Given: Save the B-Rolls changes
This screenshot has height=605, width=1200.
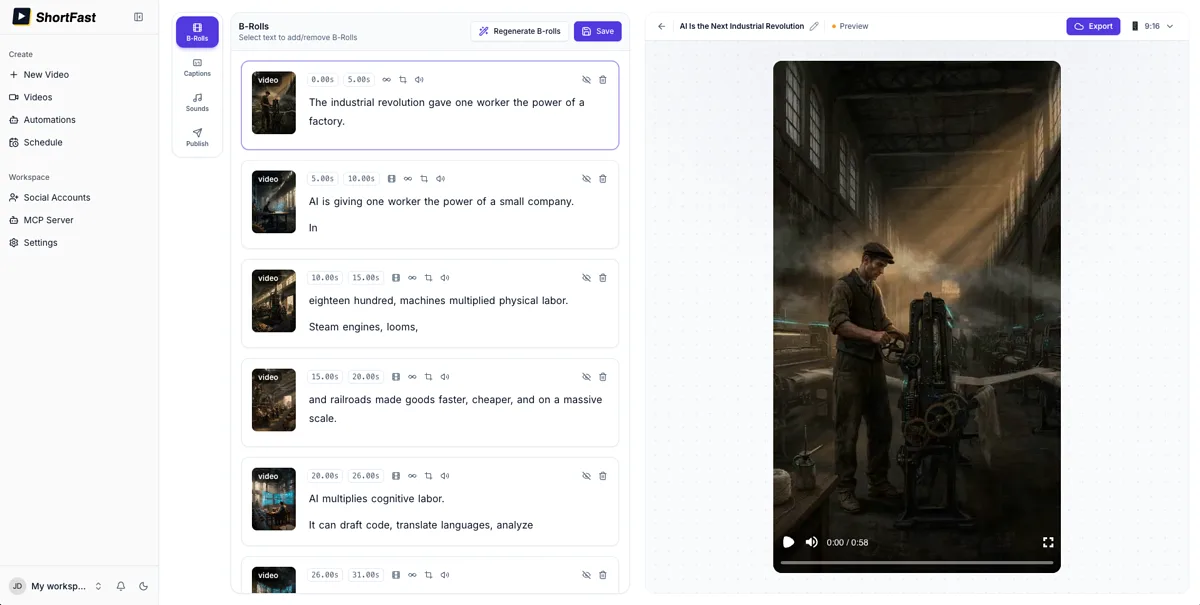Looking at the screenshot, I should pos(597,31).
